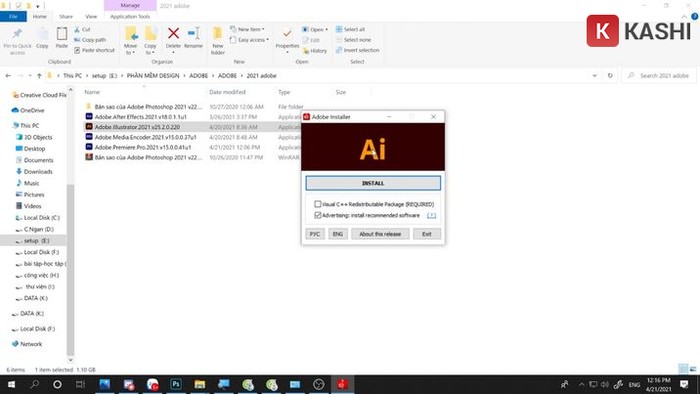Go up one folder level arrow
This screenshot has height=394, width=700.
[39, 76]
